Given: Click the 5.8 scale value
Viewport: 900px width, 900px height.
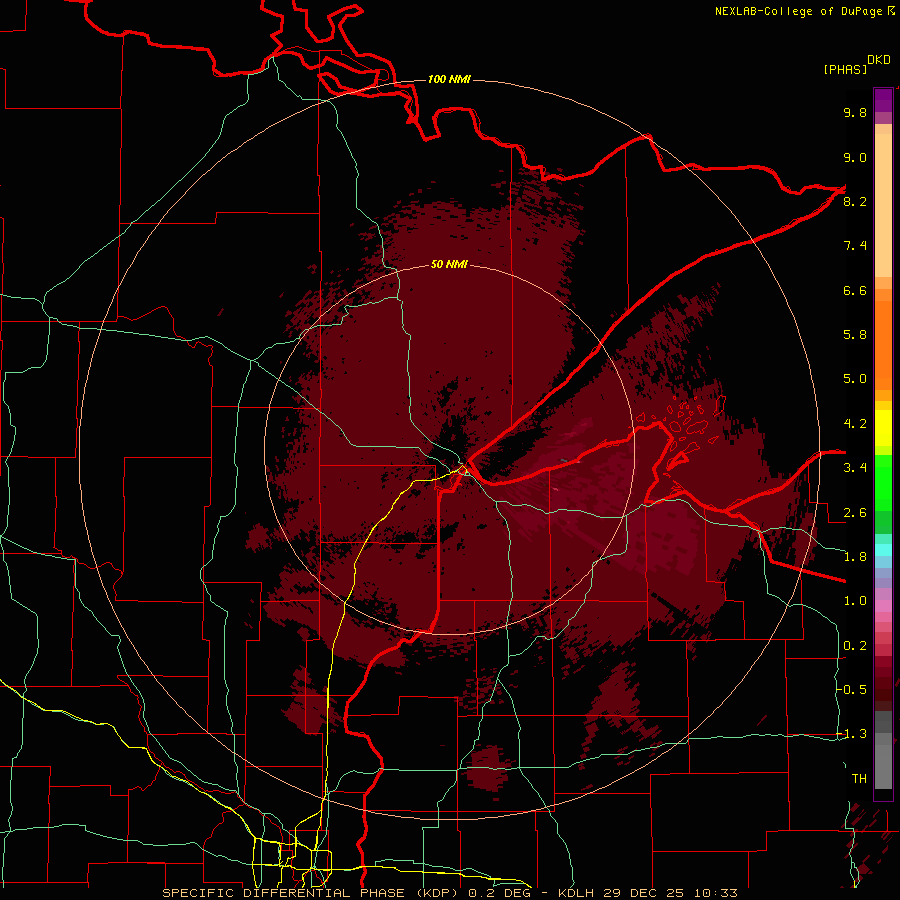Looking at the screenshot, I should coord(855,335).
